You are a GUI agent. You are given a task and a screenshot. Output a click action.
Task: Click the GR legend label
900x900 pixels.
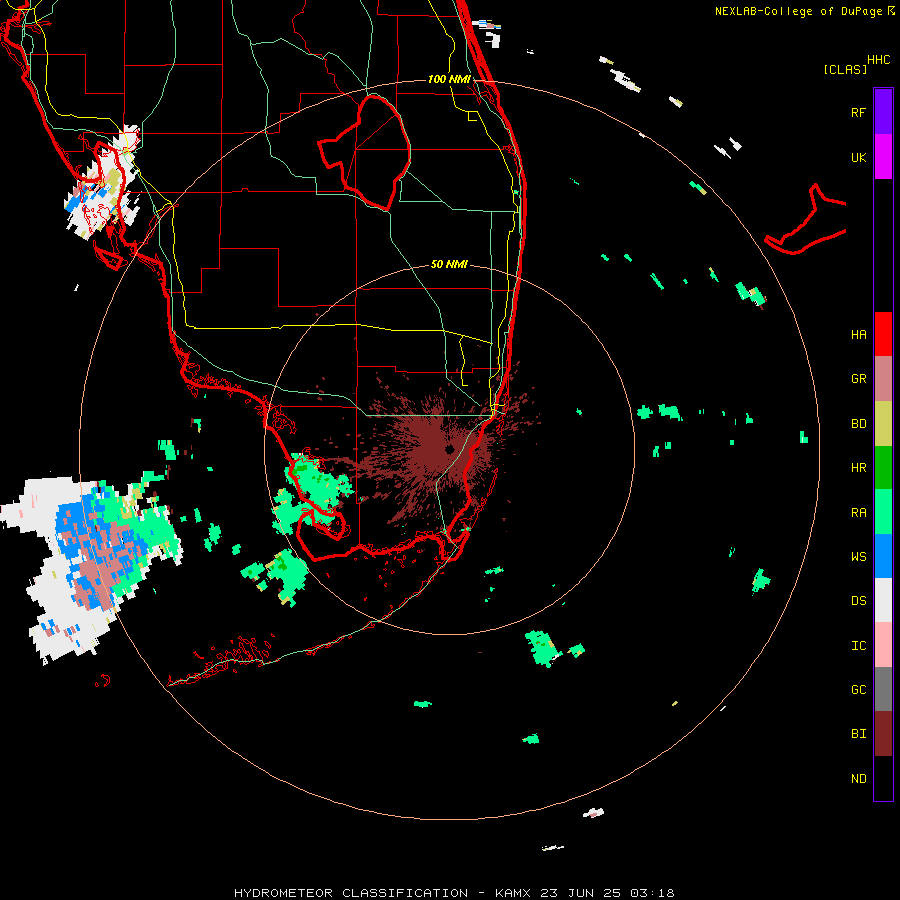(x=858, y=379)
